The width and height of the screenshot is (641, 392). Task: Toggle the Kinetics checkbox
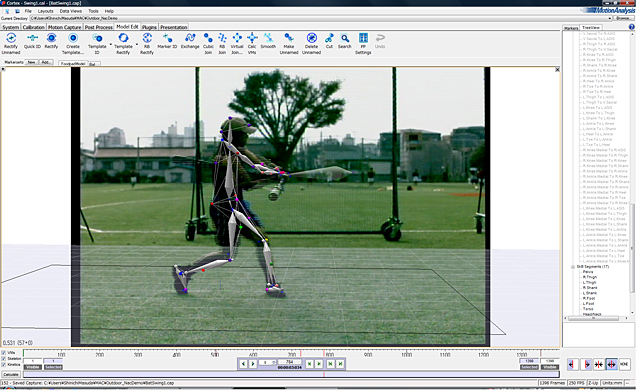coord(4,365)
